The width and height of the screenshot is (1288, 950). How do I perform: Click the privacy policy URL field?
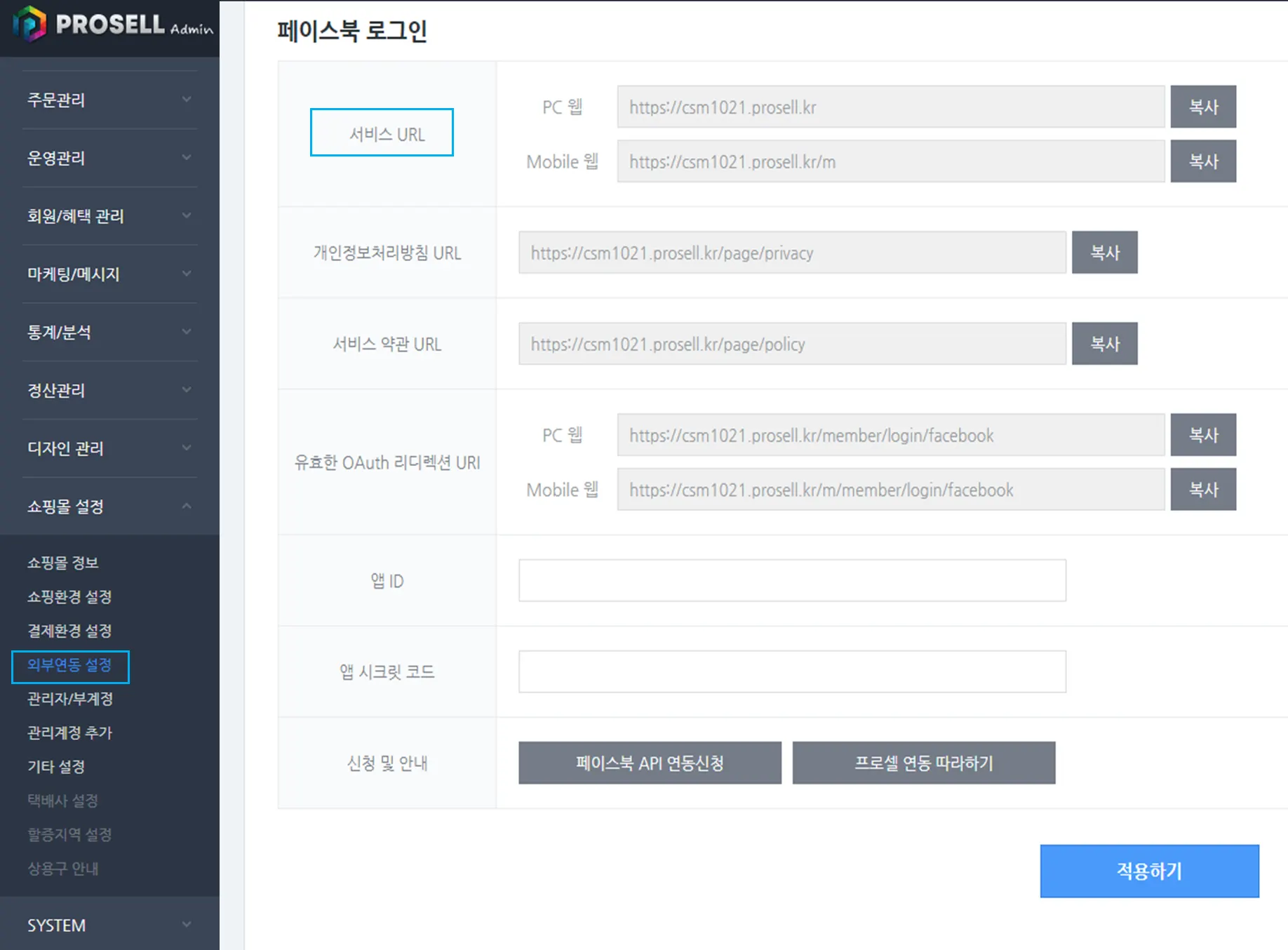pyautogui.click(x=793, y=253)
